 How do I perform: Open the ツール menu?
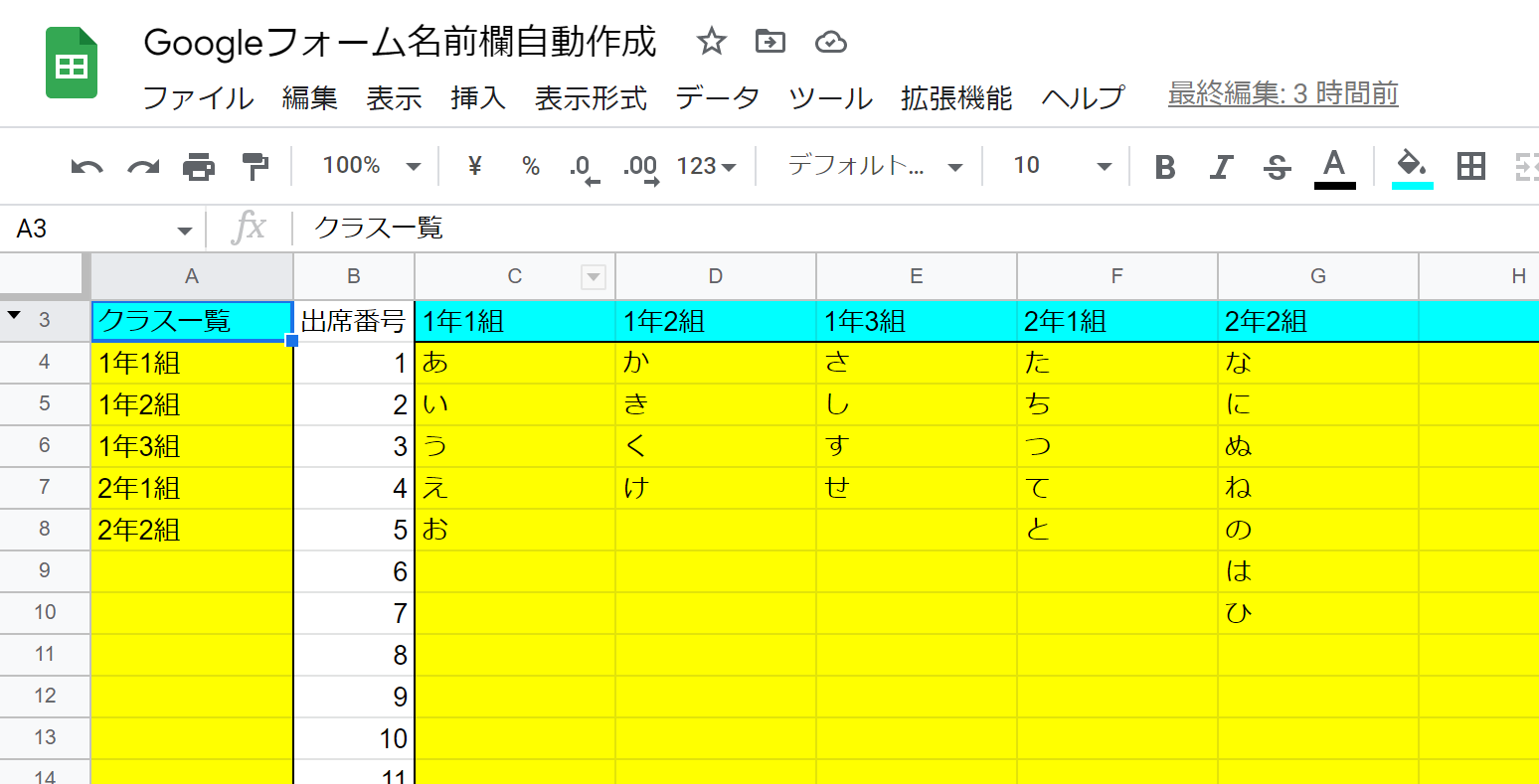830,97
